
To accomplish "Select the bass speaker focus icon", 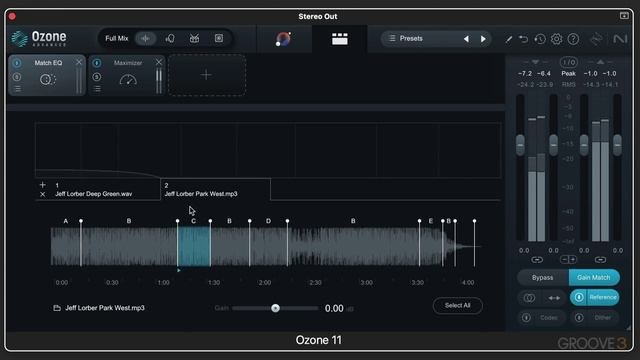I will pos(219,38).
